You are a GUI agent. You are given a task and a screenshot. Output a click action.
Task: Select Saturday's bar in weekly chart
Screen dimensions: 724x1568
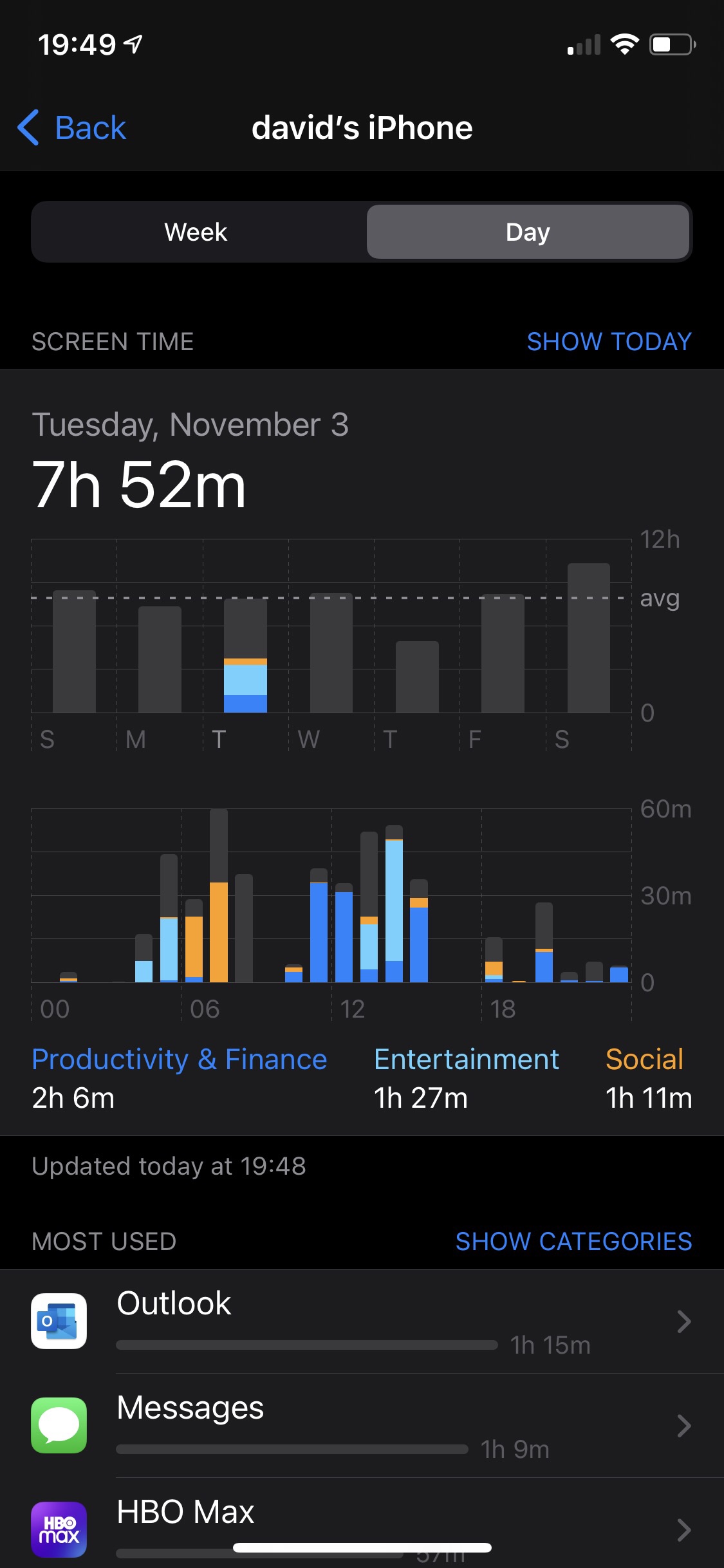point(588,638)
